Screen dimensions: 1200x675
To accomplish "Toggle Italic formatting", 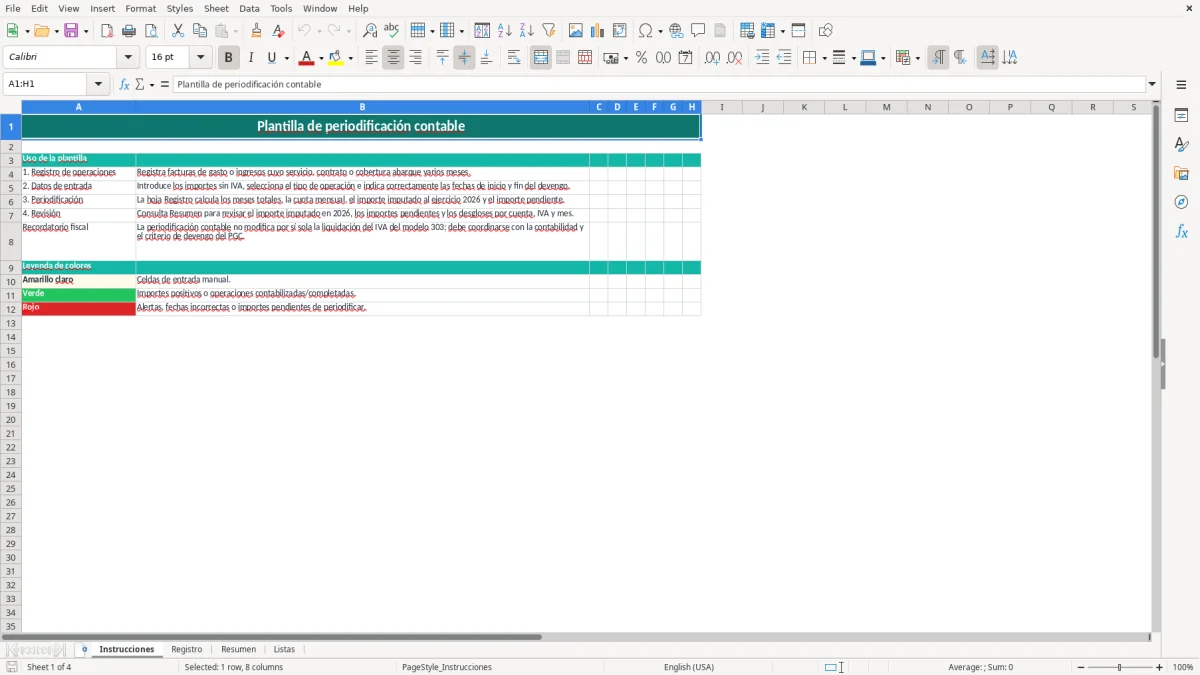I will (251, 58).
